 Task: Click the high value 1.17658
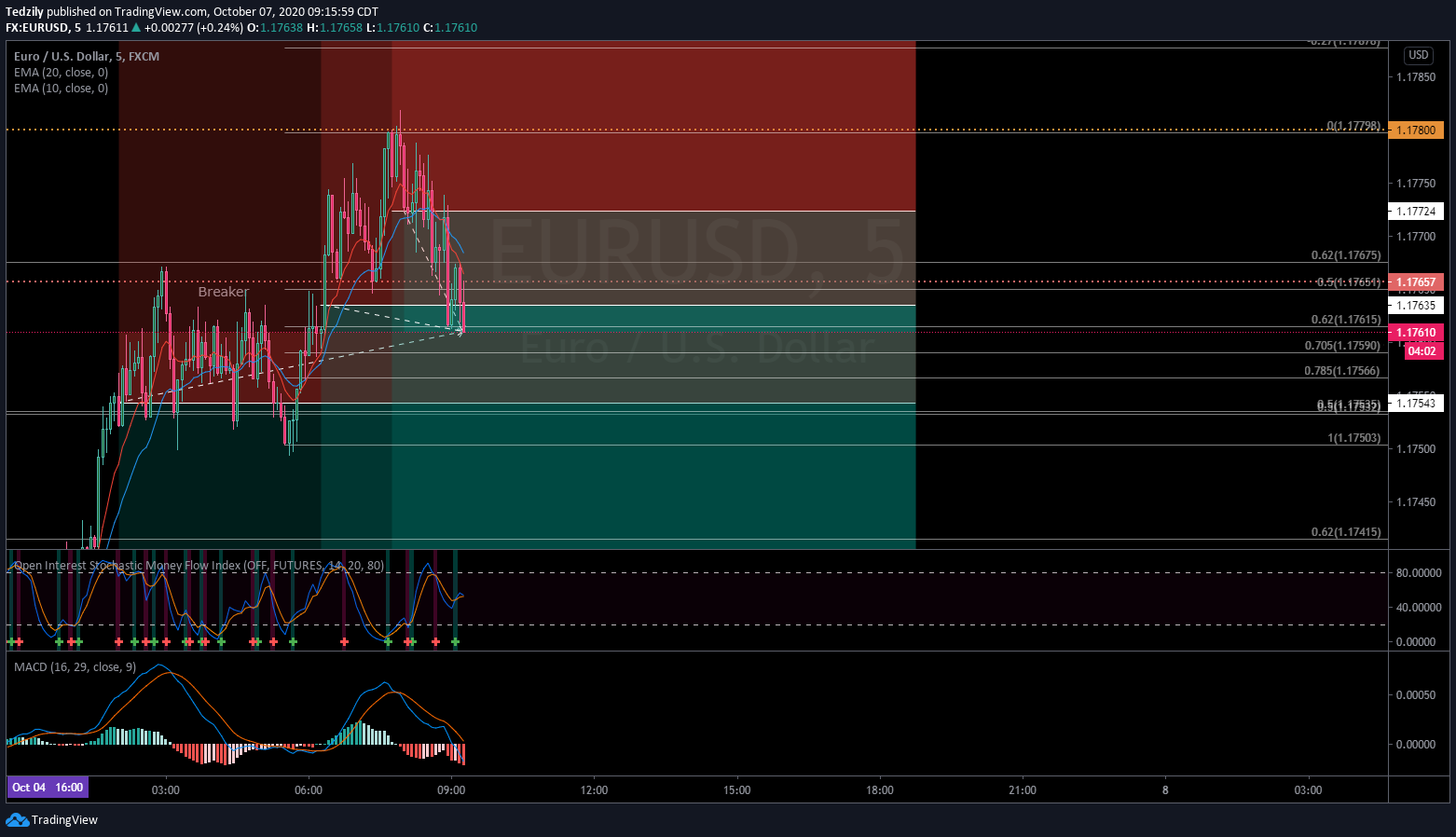tap(341, 28)
